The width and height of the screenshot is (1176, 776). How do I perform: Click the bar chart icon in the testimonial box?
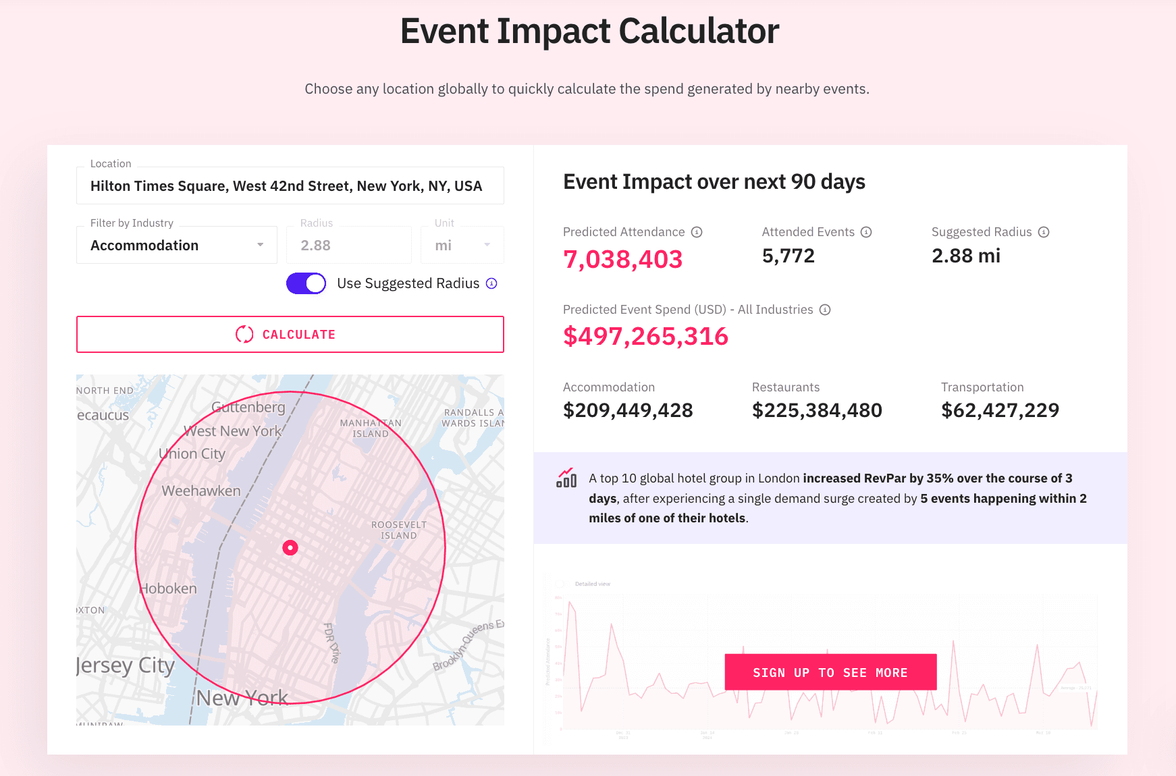point(565,479)
